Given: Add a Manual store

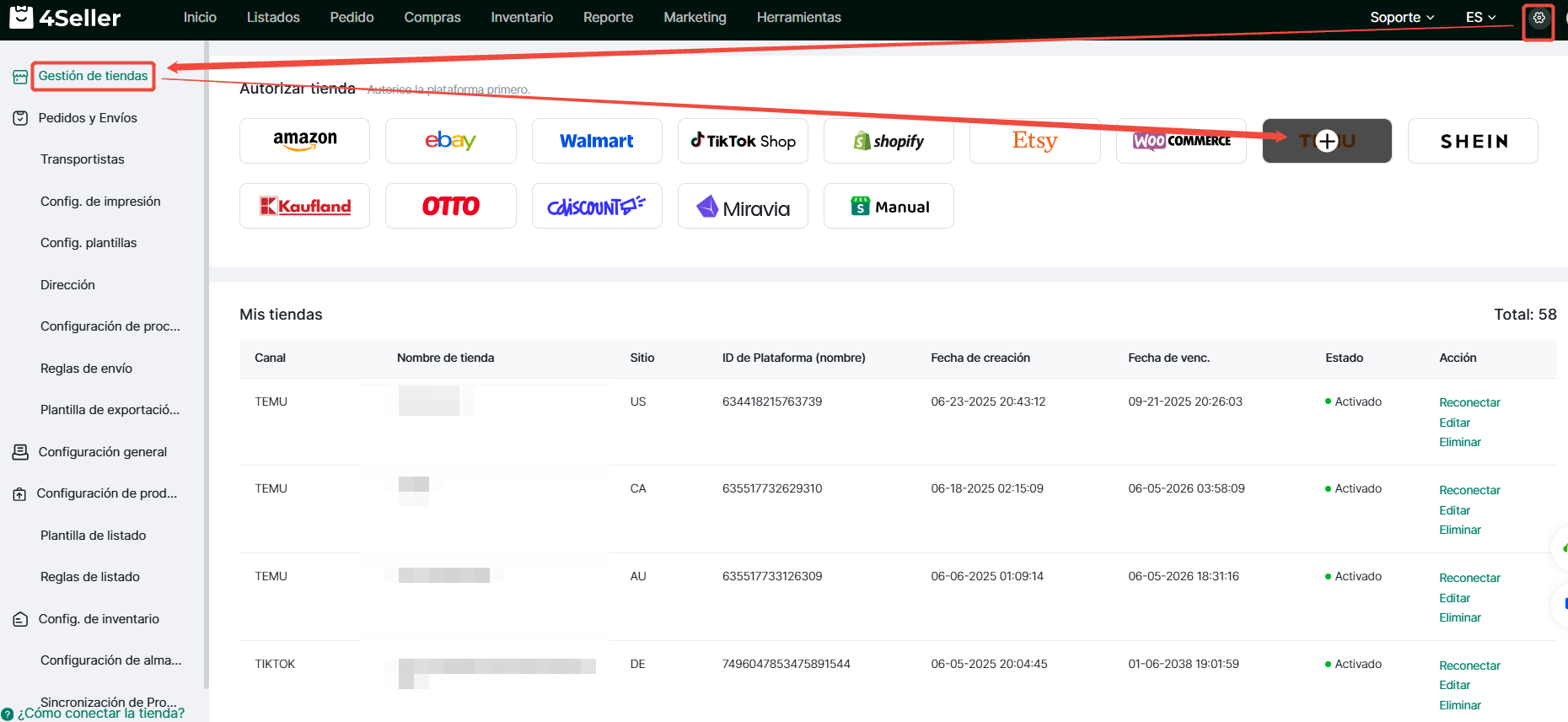Looking at the screenshot, I should pos(889,206).
